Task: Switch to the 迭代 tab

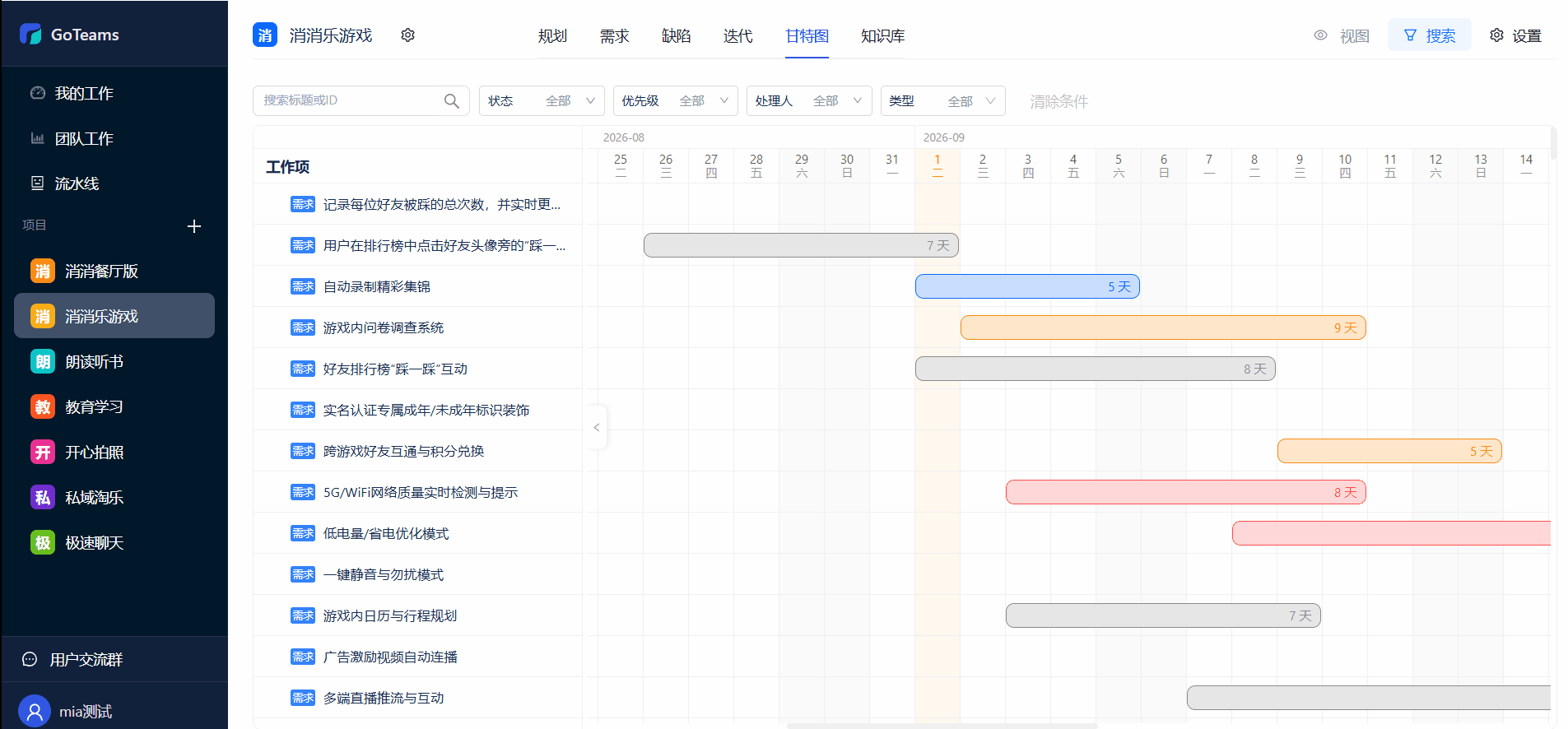Action: (x=737, y=35)
